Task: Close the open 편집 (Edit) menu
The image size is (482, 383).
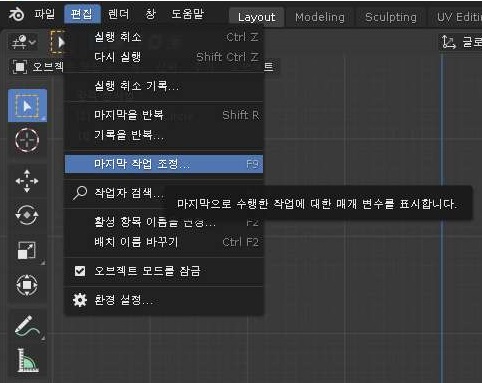Action: click(x=82, y=14)
